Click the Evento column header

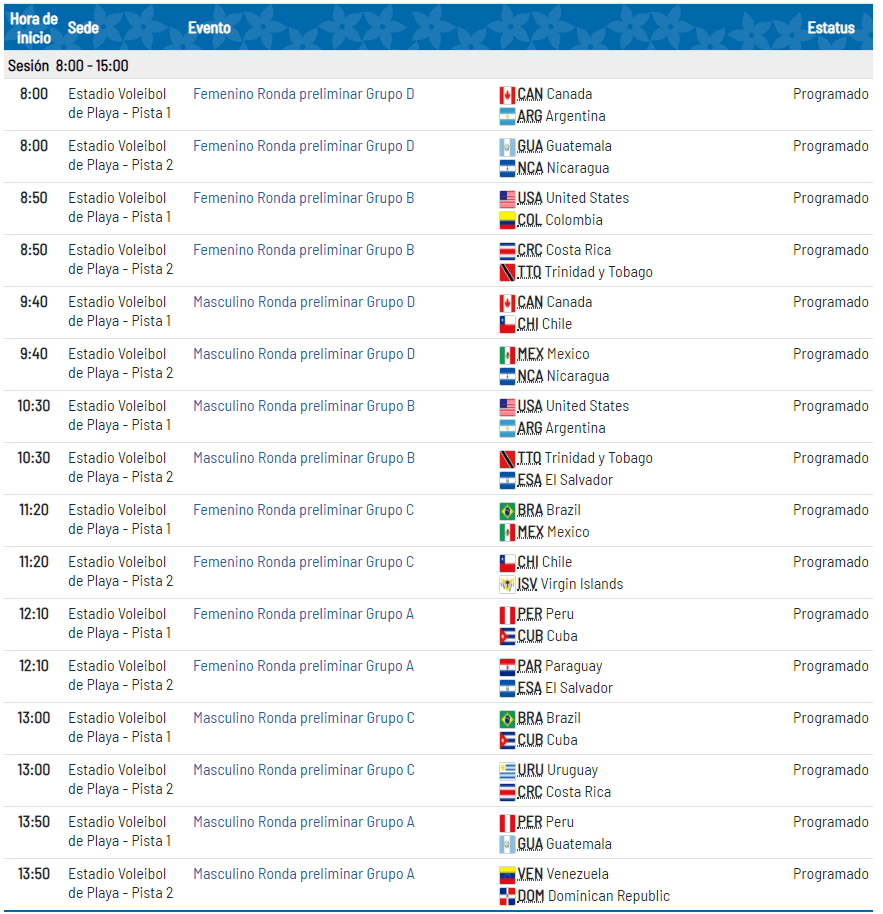tap(209, 28)
